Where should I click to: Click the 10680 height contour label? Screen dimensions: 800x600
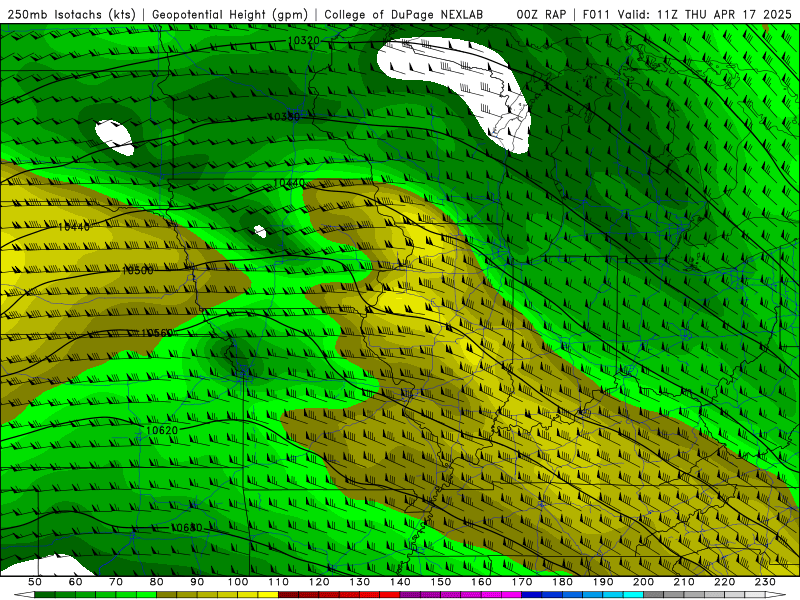coord(186,528)
